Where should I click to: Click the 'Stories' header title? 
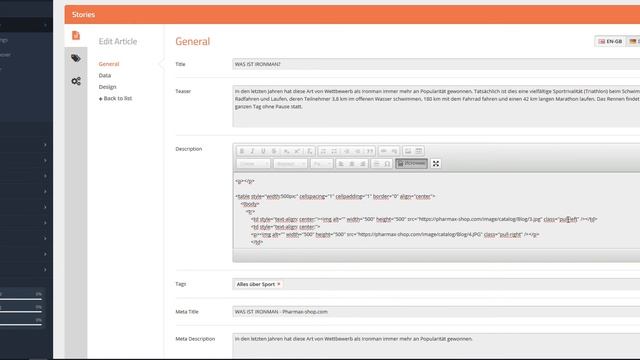83,15
